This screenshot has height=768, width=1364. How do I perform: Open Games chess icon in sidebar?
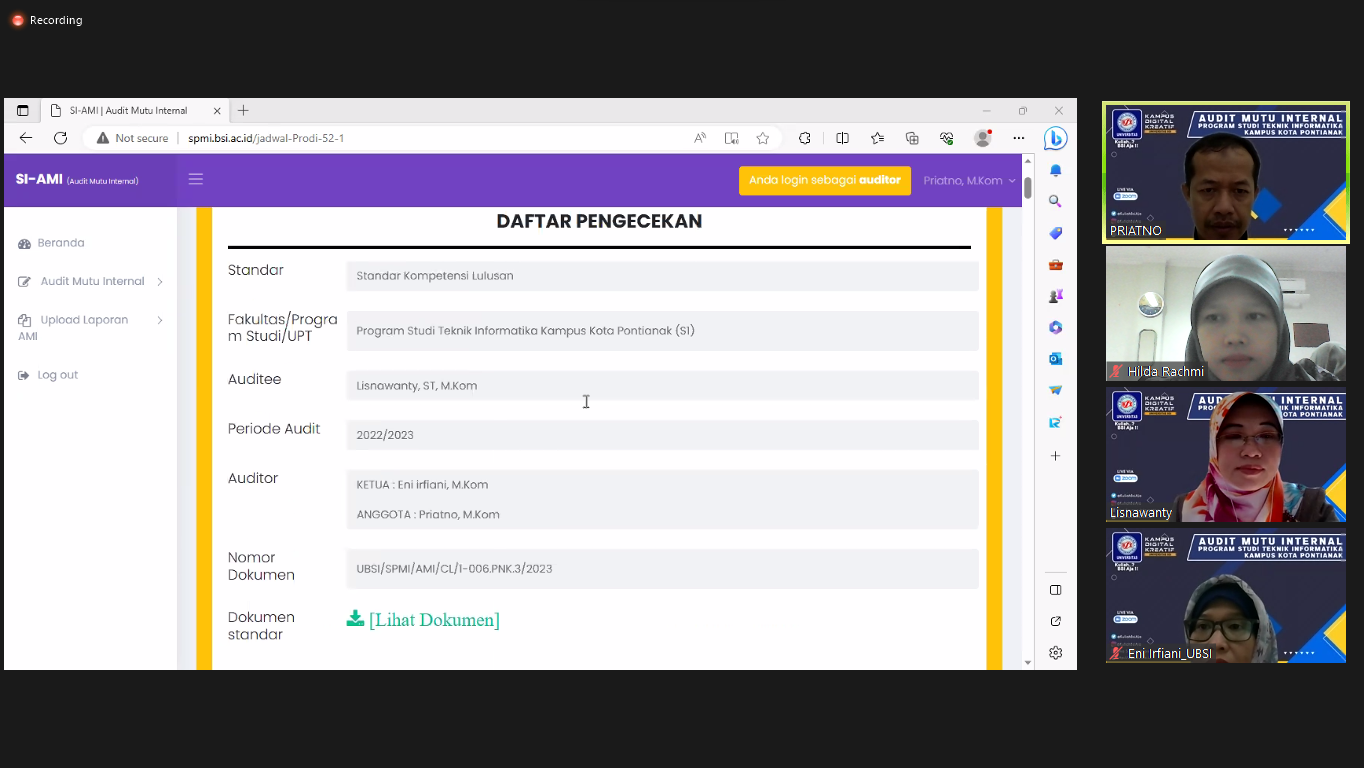pyautogui.click(x=1055, y=296)
